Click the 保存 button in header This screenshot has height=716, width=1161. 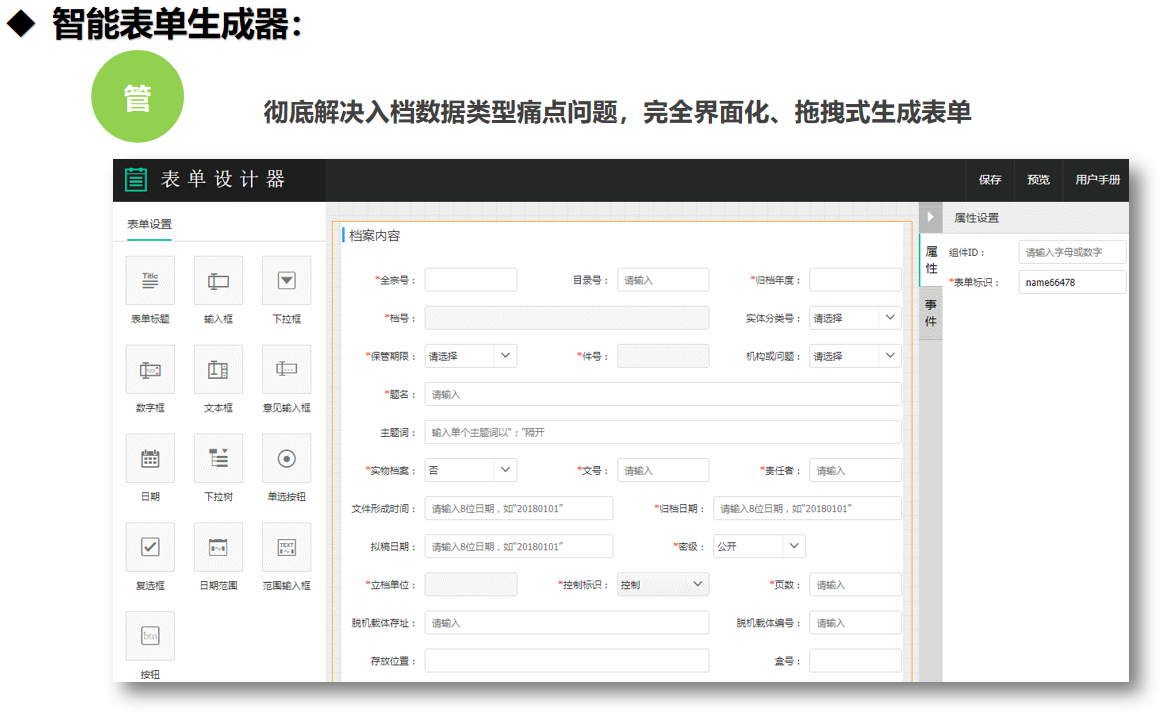(990, 180)
